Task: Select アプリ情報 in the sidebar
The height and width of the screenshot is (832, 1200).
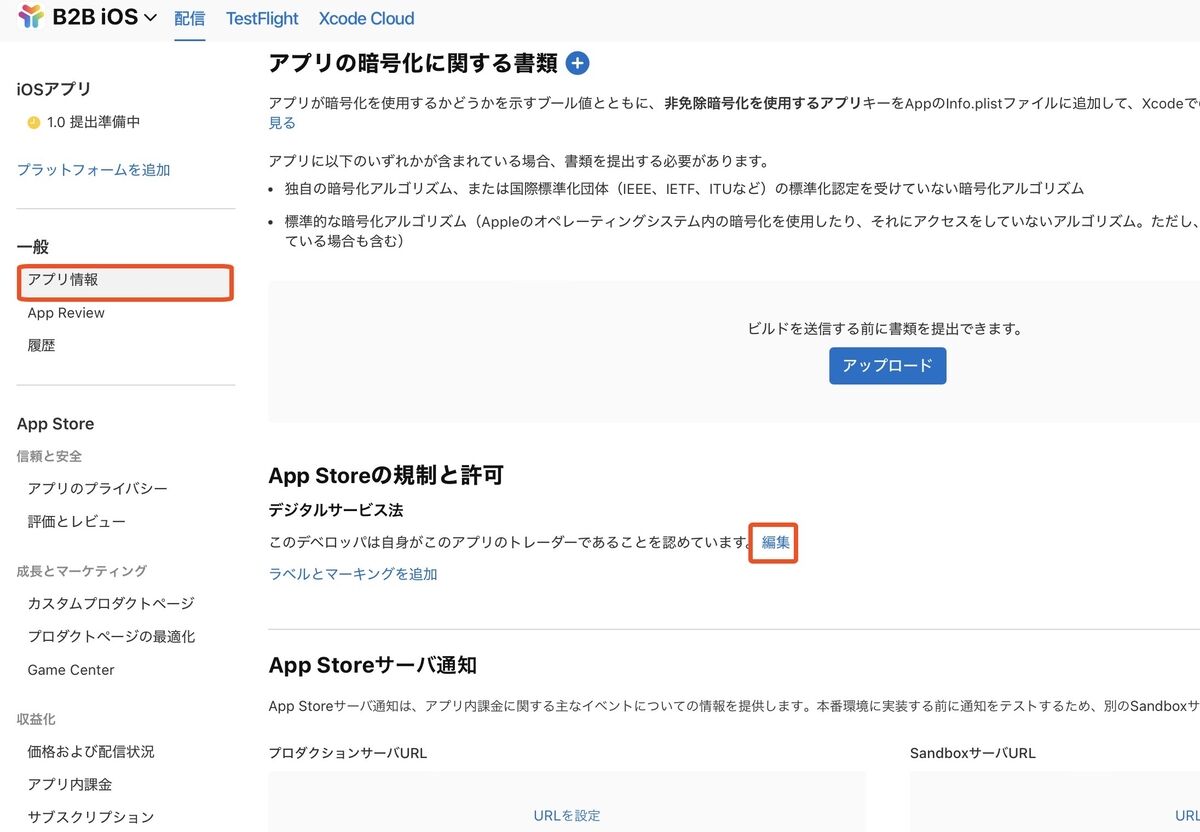Action: click(x=126, y=281)
